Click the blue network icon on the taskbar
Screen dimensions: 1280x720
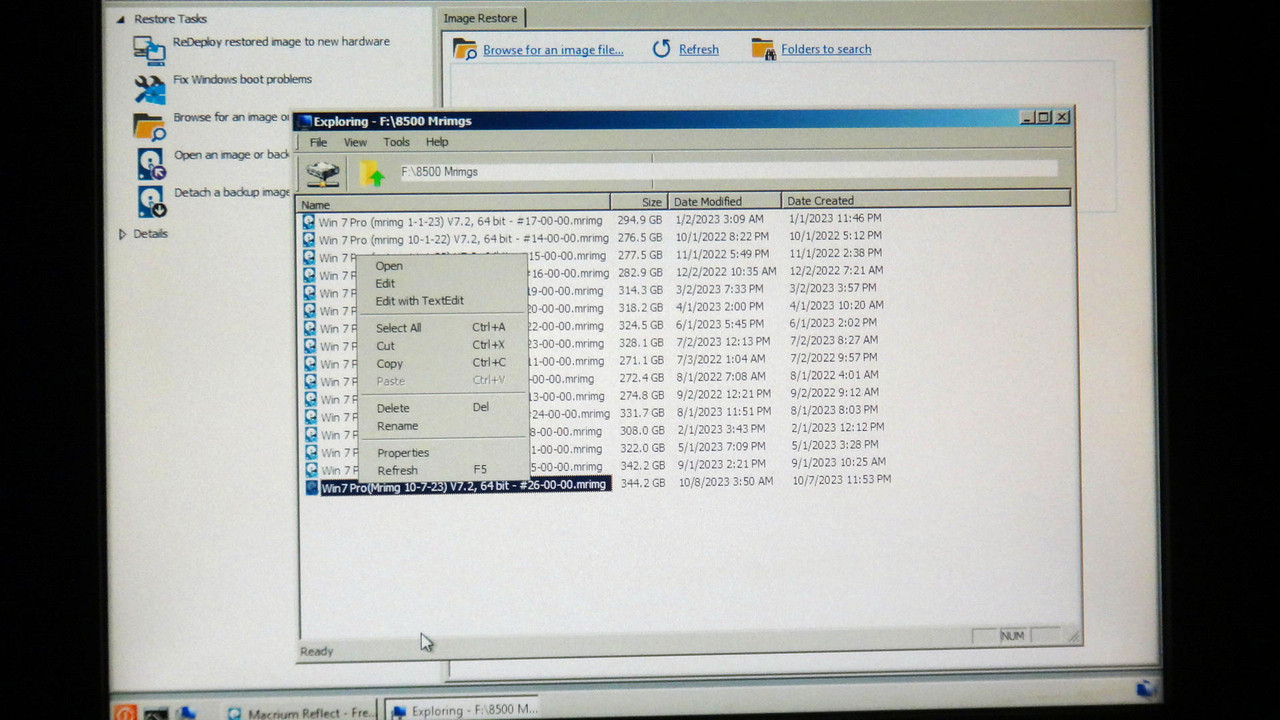(185, 713)
